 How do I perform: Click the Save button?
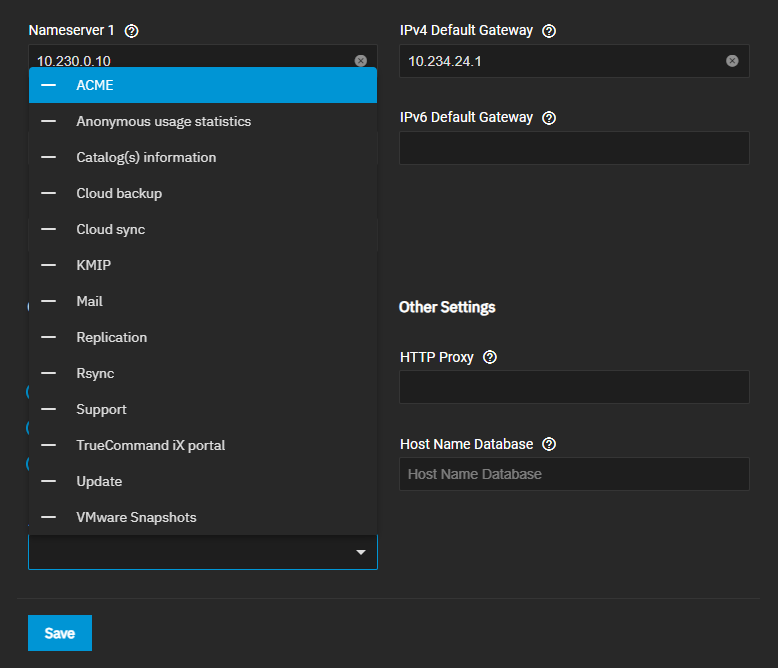coord(60,633)
